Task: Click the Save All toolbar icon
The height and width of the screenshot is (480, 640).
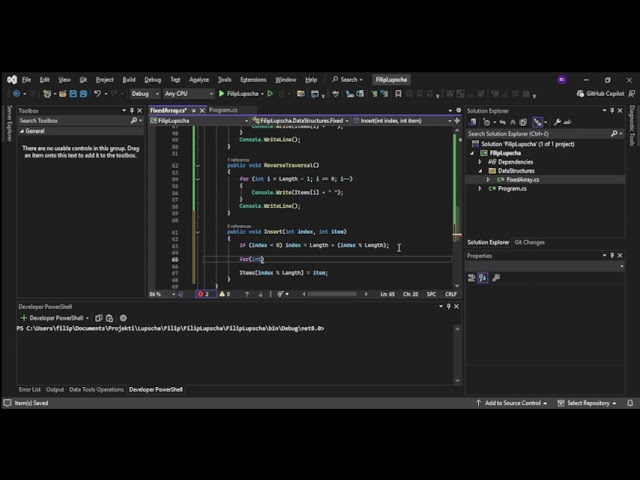Action: click(x=83, y=94)
